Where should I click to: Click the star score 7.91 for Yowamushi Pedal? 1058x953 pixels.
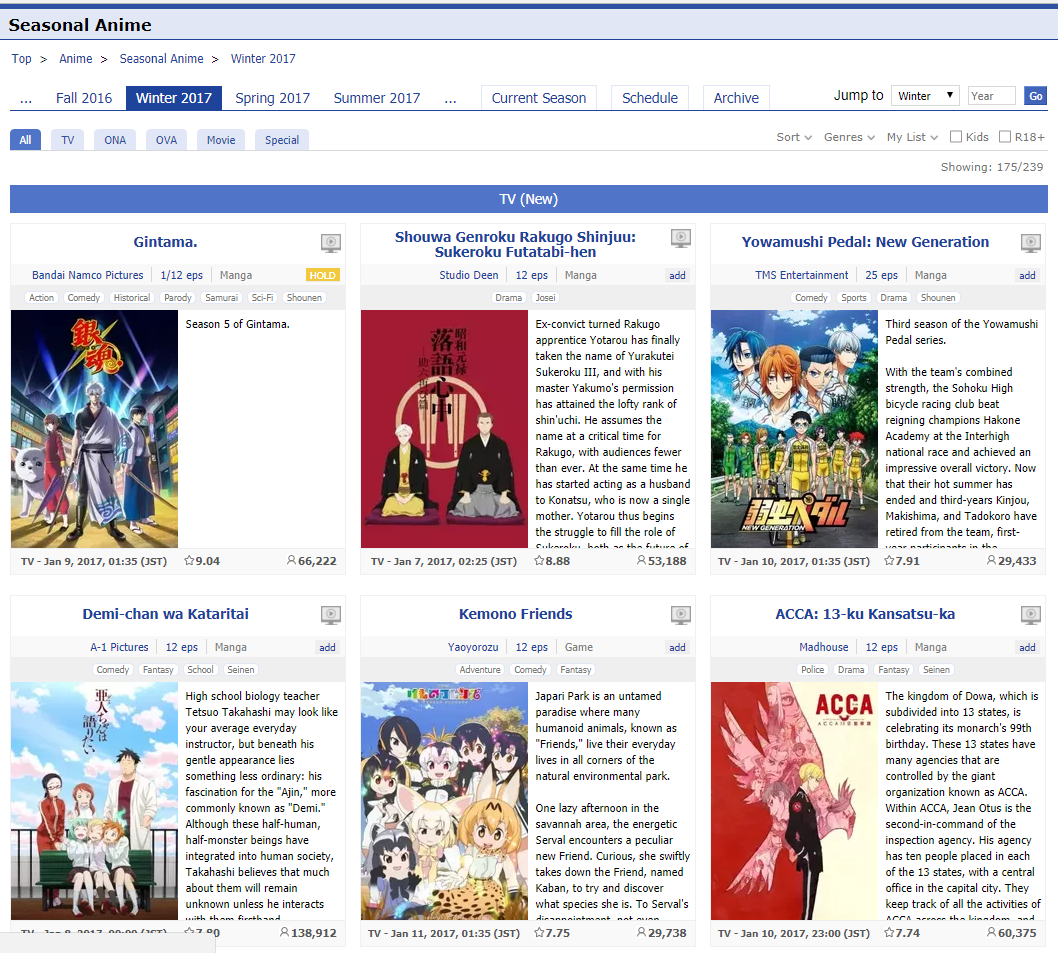point(901,561)
